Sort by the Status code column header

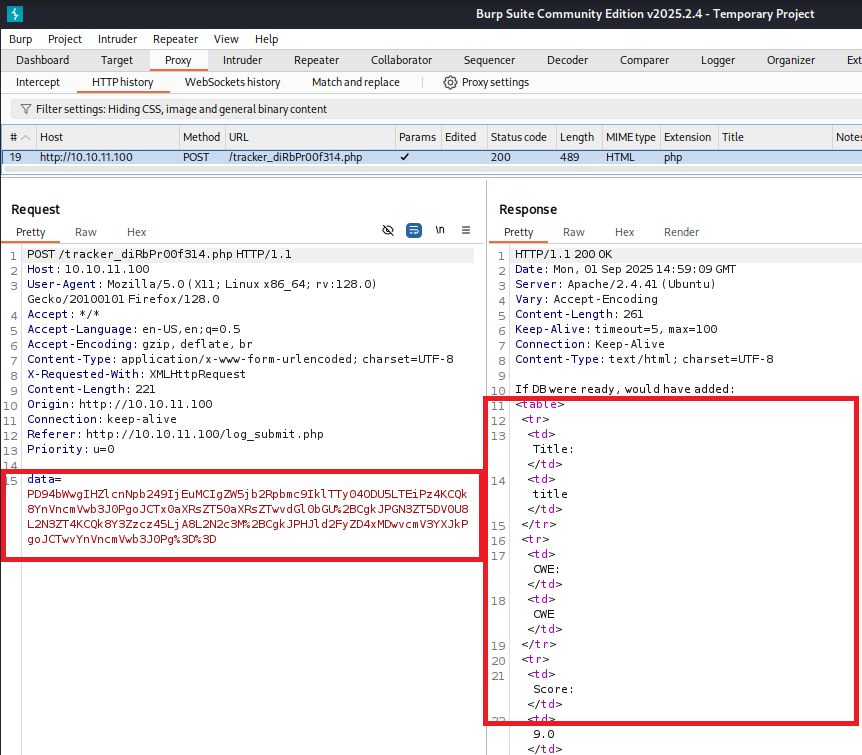pyautogui.click(x=518, y=137)
